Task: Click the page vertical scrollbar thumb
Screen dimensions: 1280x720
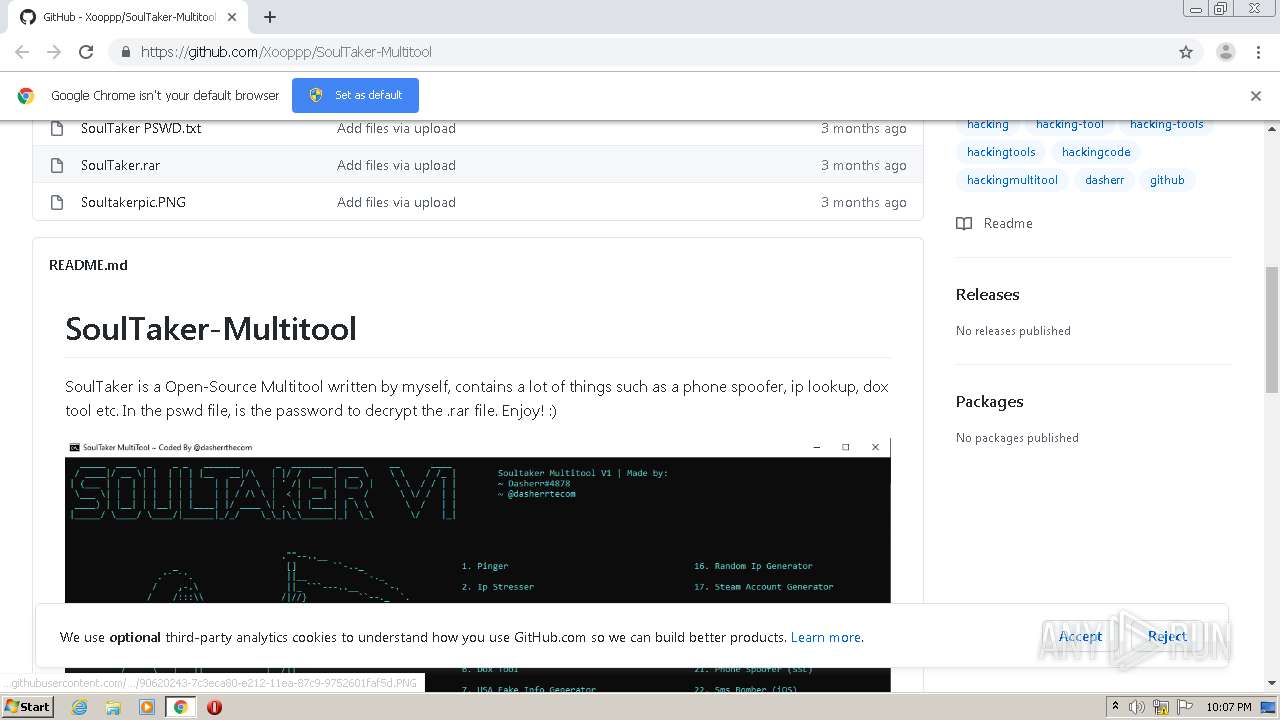Action: point(1272,330)
